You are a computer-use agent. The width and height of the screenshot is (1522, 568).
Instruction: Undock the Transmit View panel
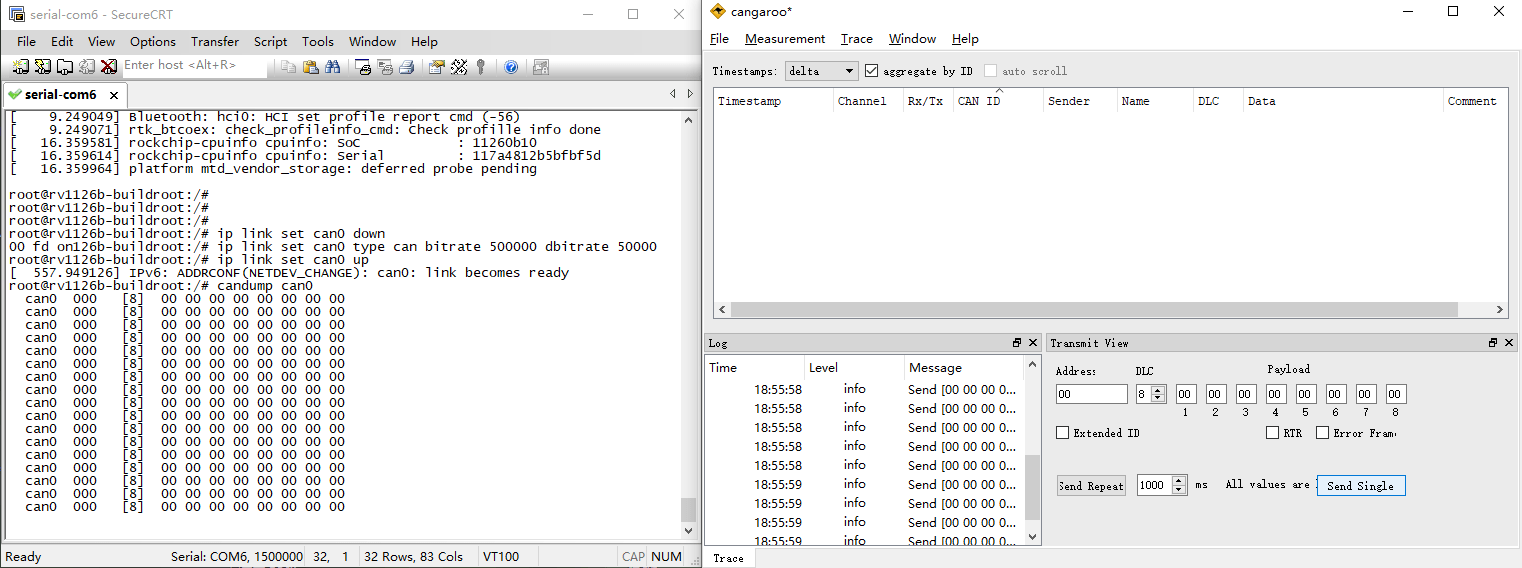(1493, 343)
